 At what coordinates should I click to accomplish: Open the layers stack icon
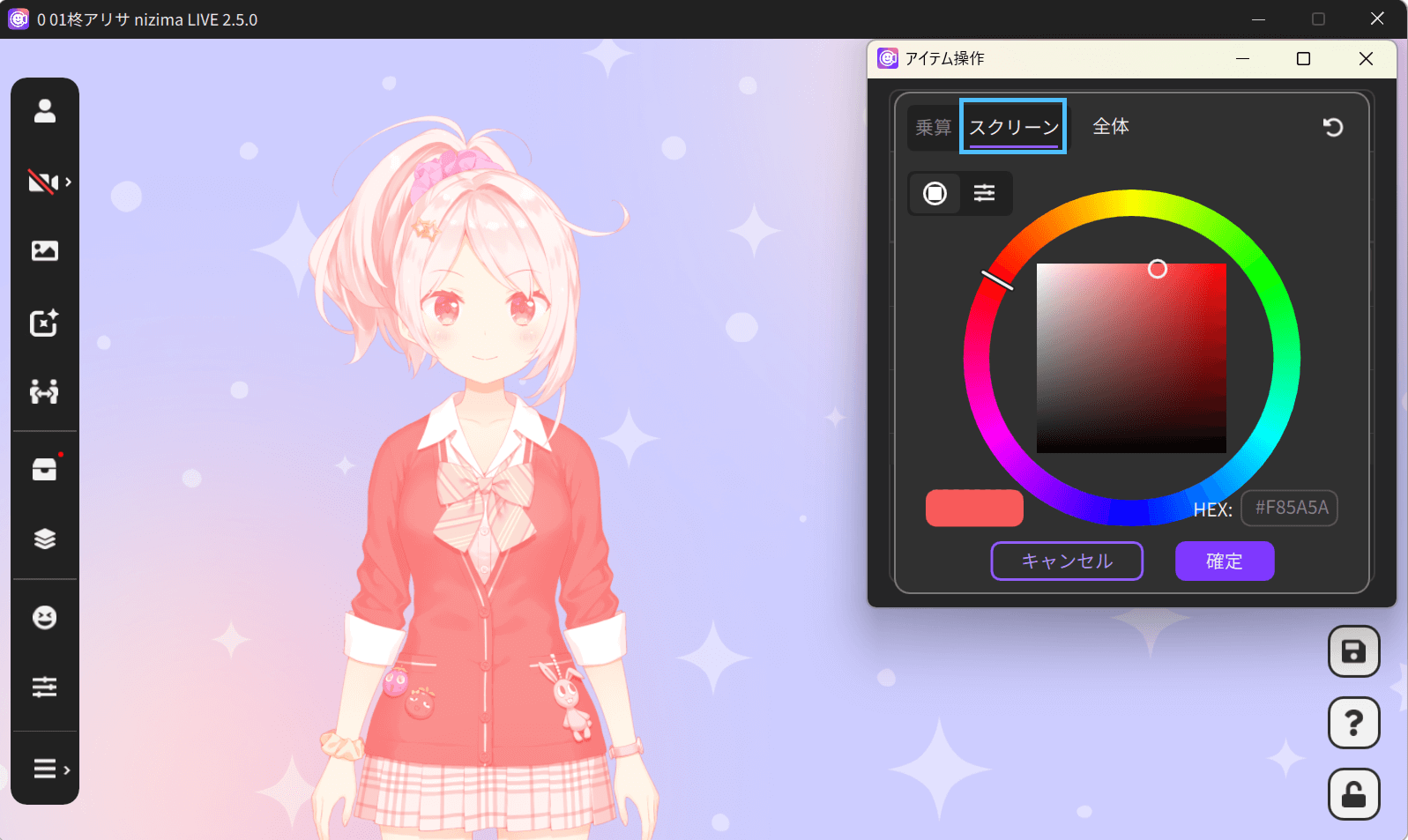pyautogui.click(x=45, y=539)
